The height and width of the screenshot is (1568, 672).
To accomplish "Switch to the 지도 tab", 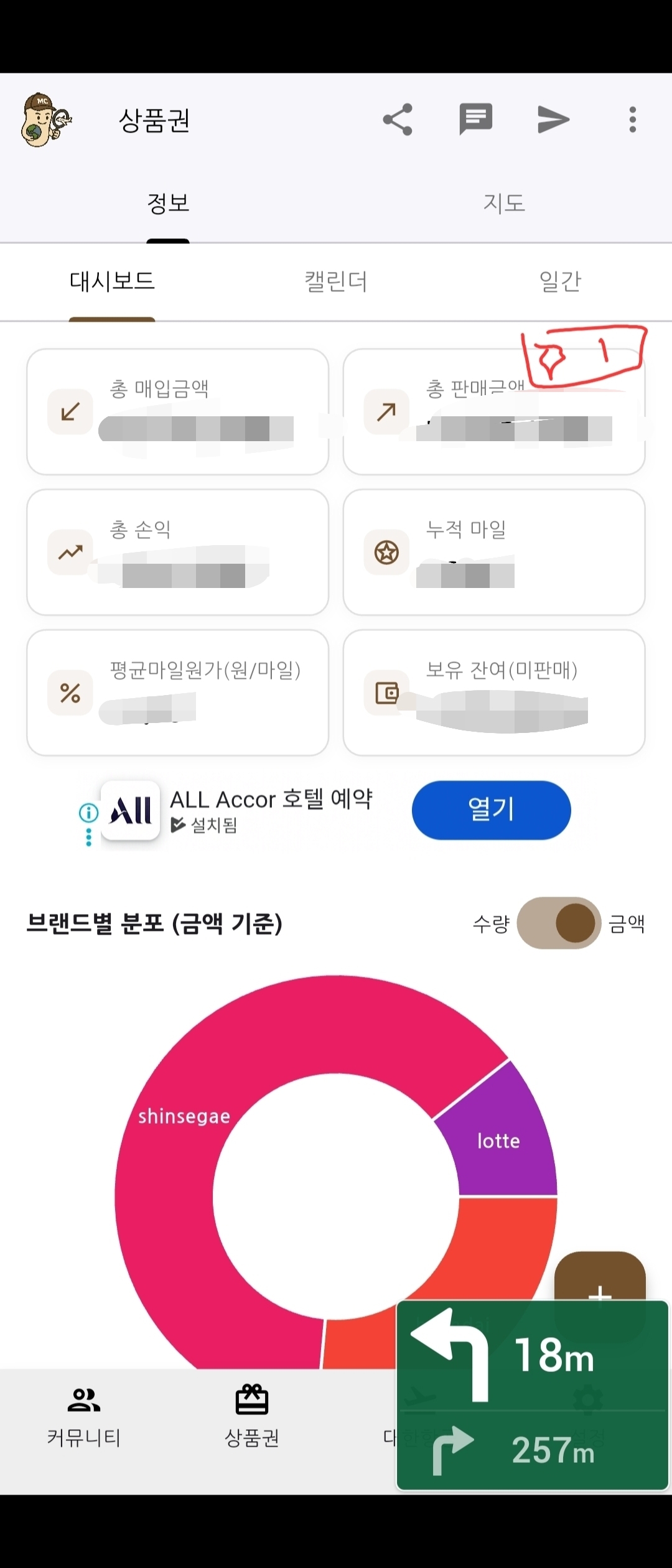I will click(504, 203).
